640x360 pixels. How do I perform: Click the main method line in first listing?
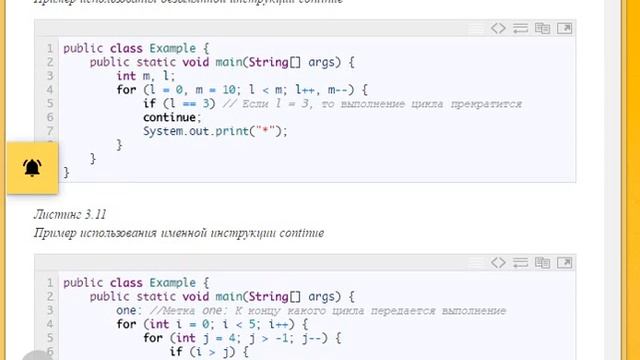[x=222, y=62]
